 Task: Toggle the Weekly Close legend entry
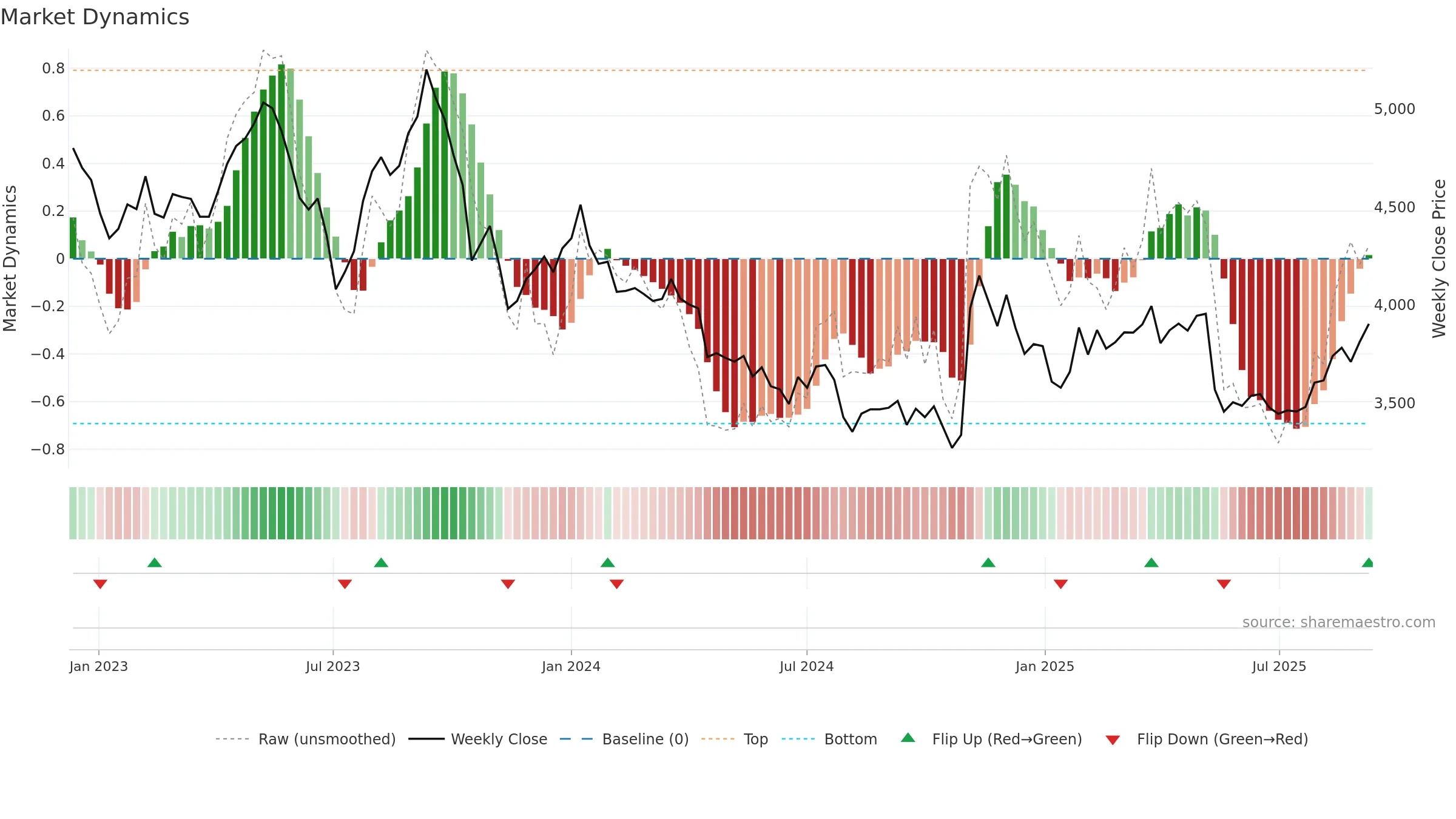click(478, 739)
